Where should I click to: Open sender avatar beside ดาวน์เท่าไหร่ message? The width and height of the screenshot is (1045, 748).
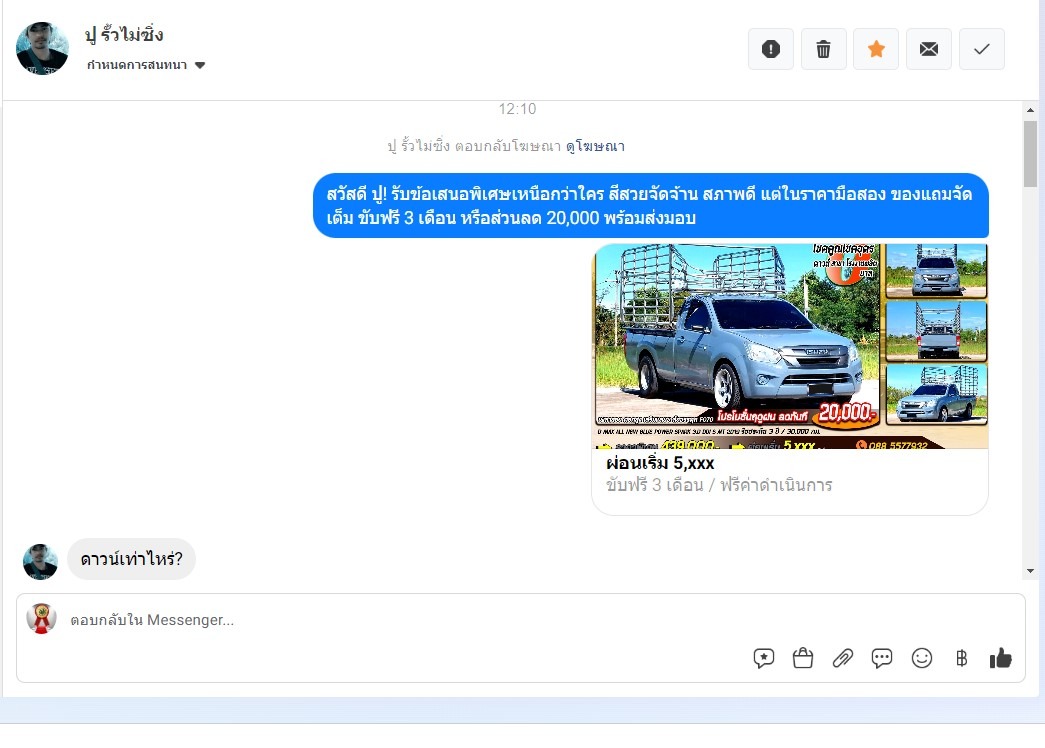pyautogui.click(x=40, y=561)
